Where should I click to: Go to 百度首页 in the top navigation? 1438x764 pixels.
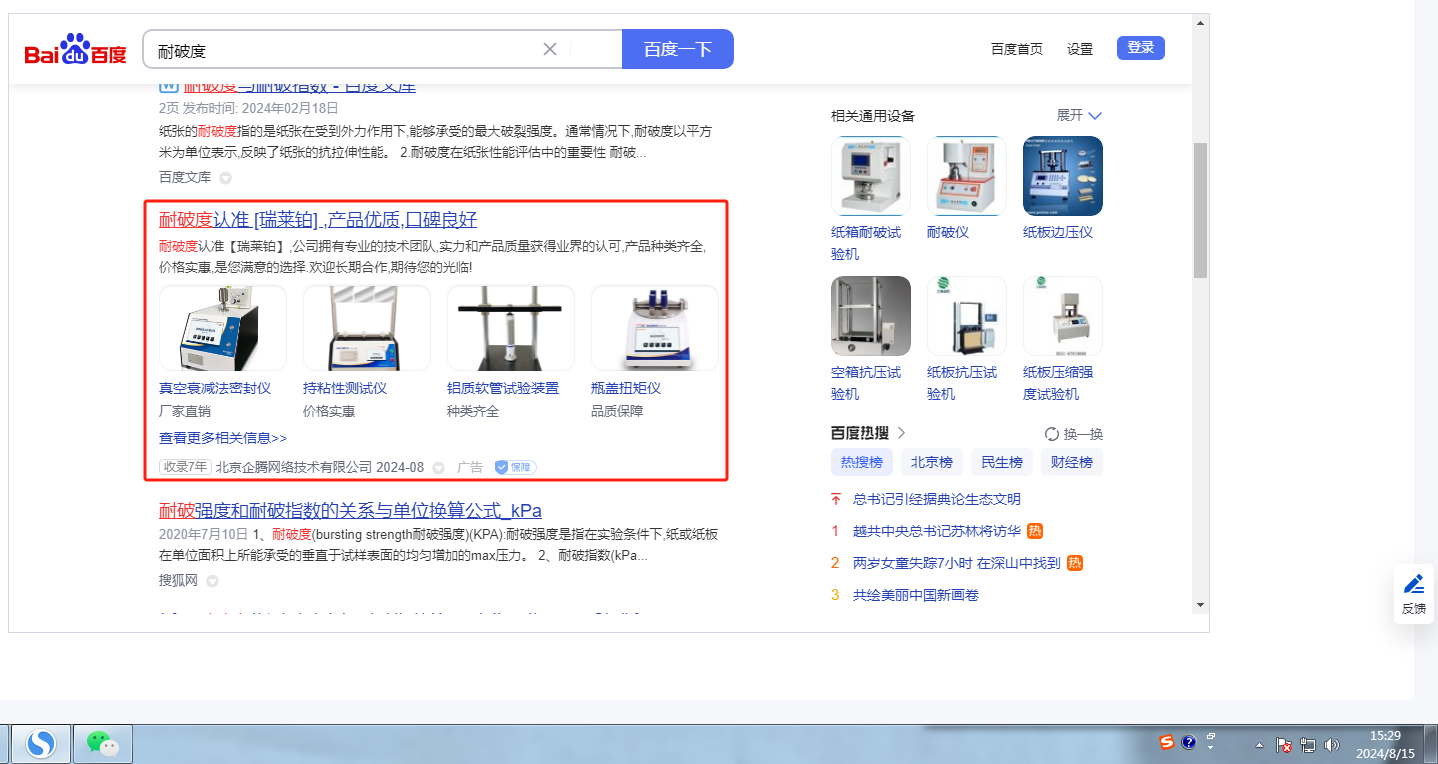point(1017,49)
